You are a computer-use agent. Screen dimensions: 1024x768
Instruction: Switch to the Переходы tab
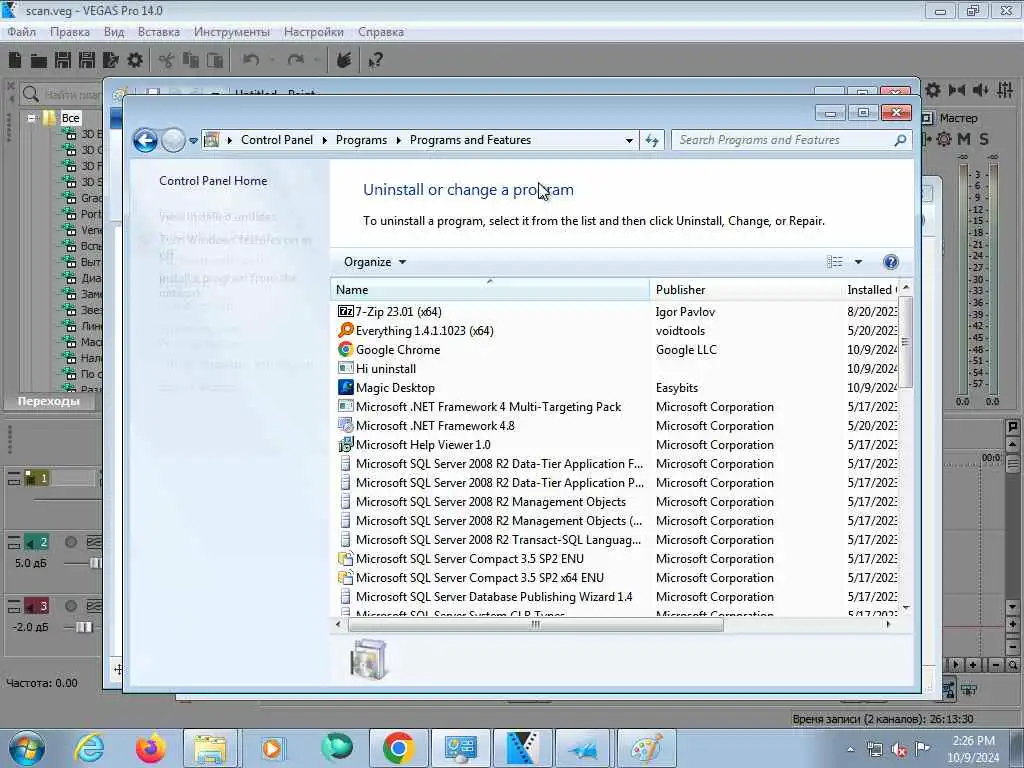(x=49, y=401)
